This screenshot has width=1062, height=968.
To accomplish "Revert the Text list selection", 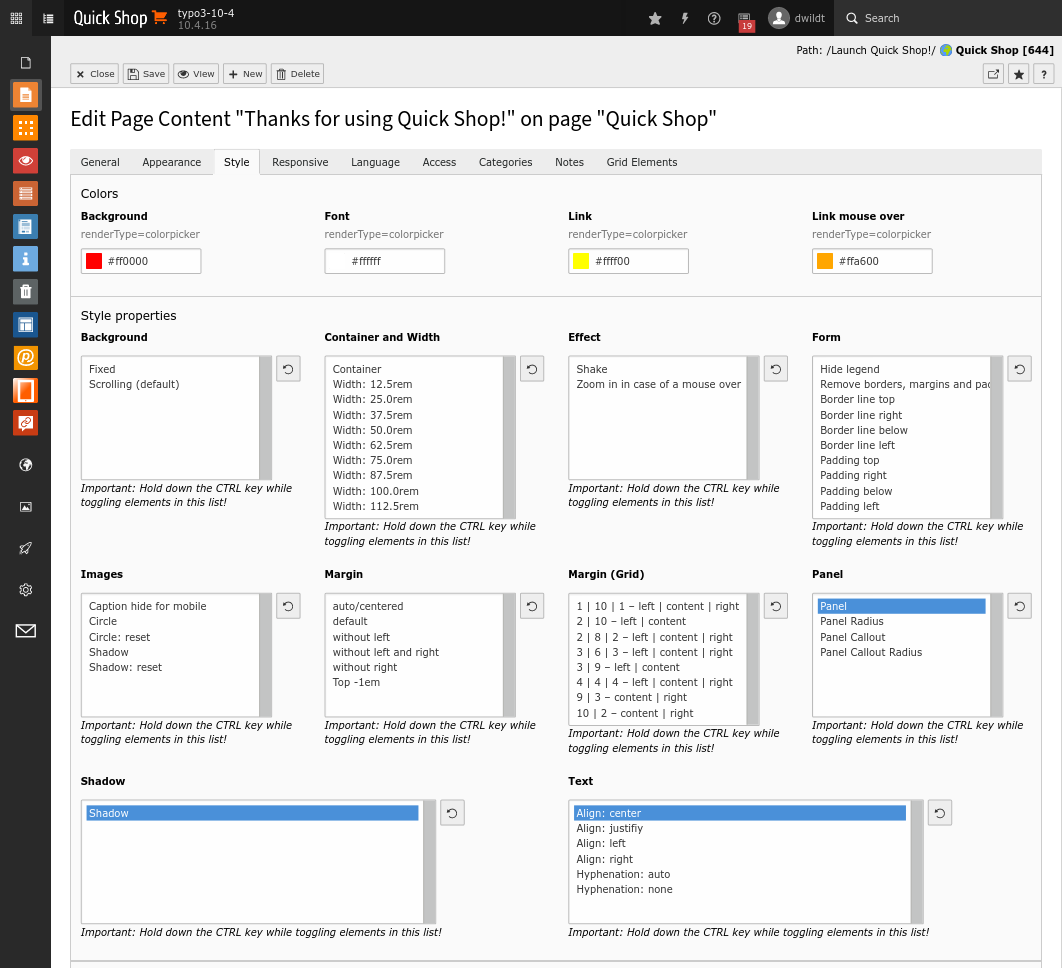I will [x=940, y=813].
